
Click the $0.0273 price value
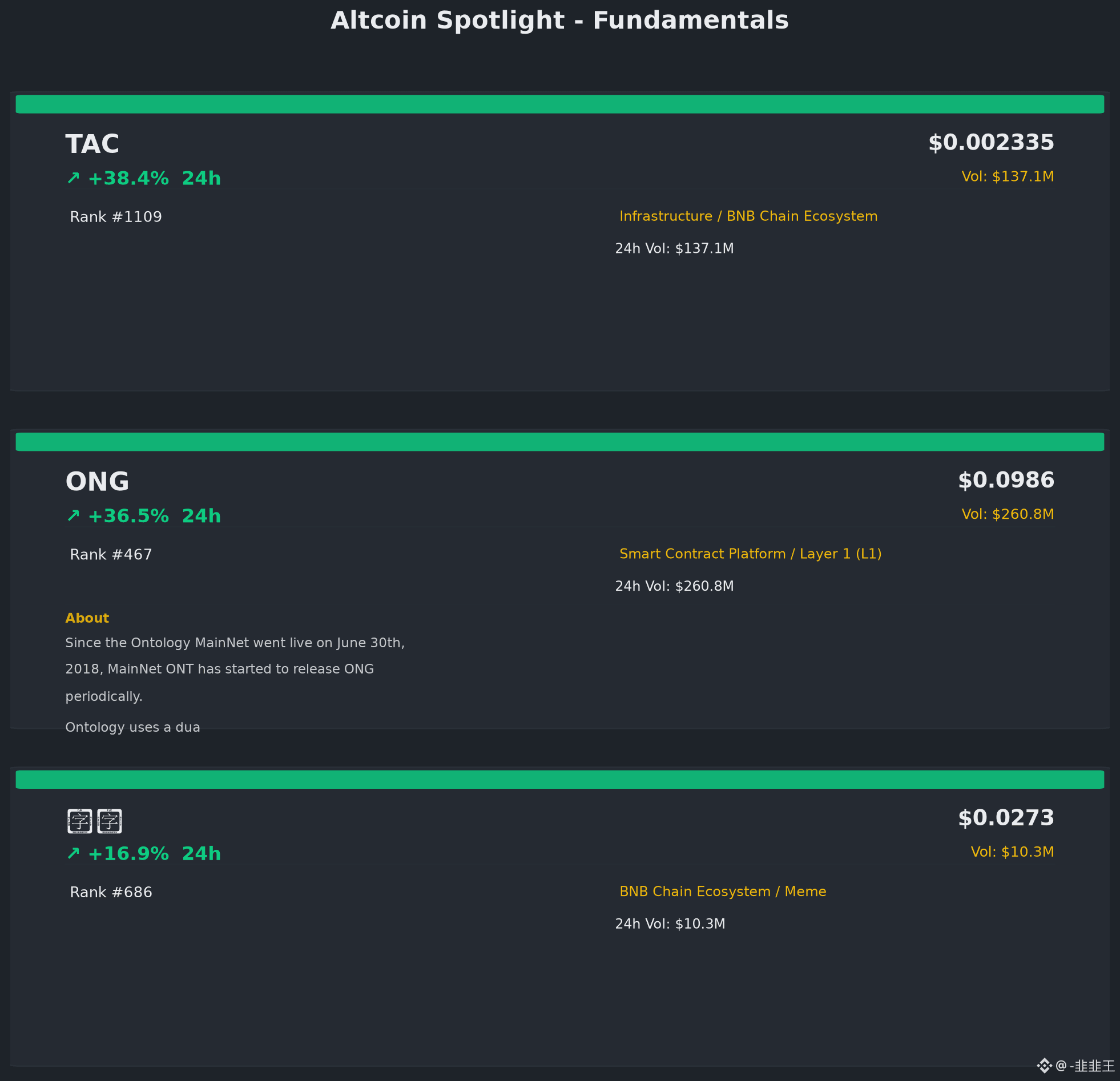(1006, 818)
